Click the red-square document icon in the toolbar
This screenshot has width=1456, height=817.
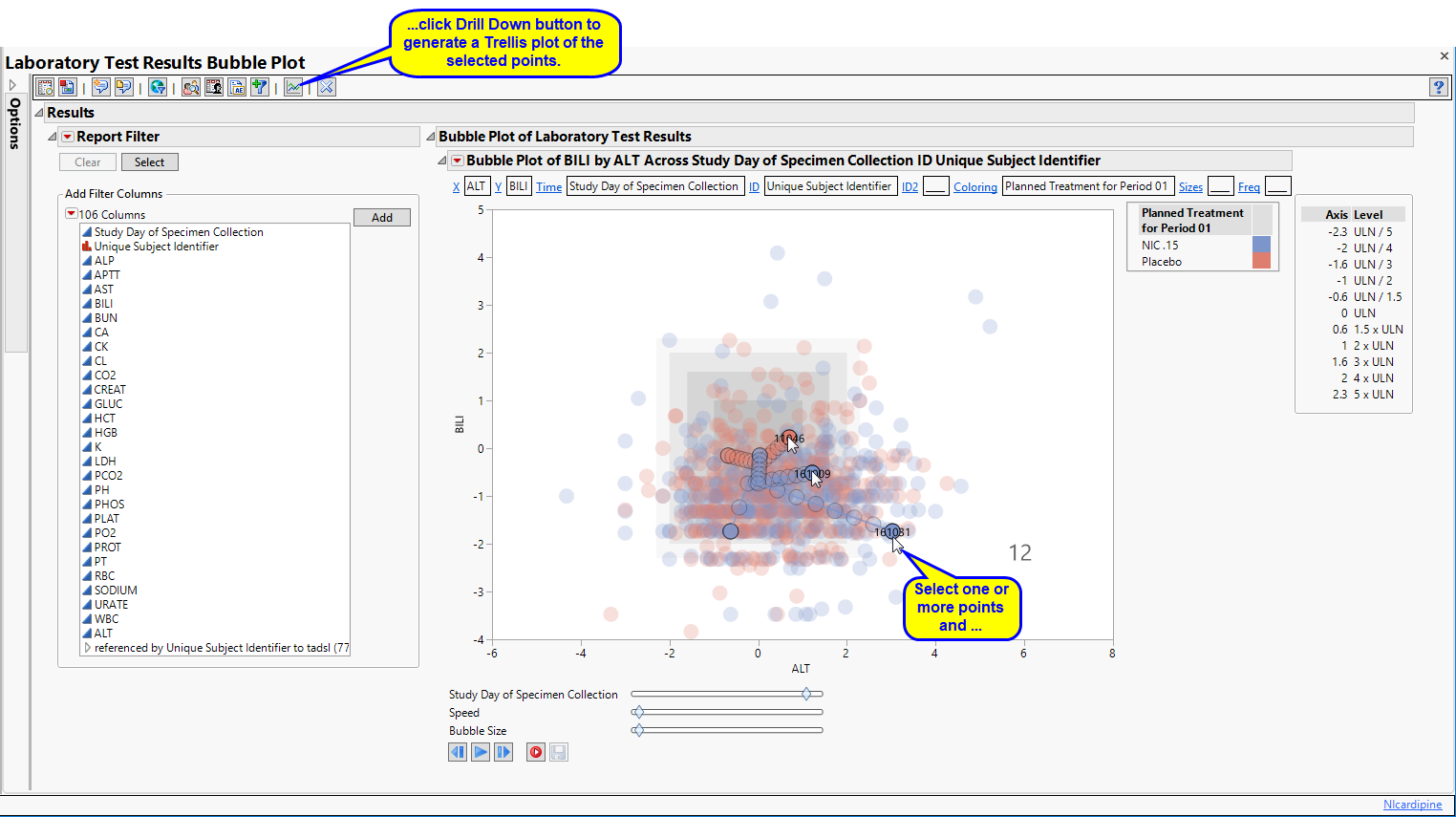[67, 87]
